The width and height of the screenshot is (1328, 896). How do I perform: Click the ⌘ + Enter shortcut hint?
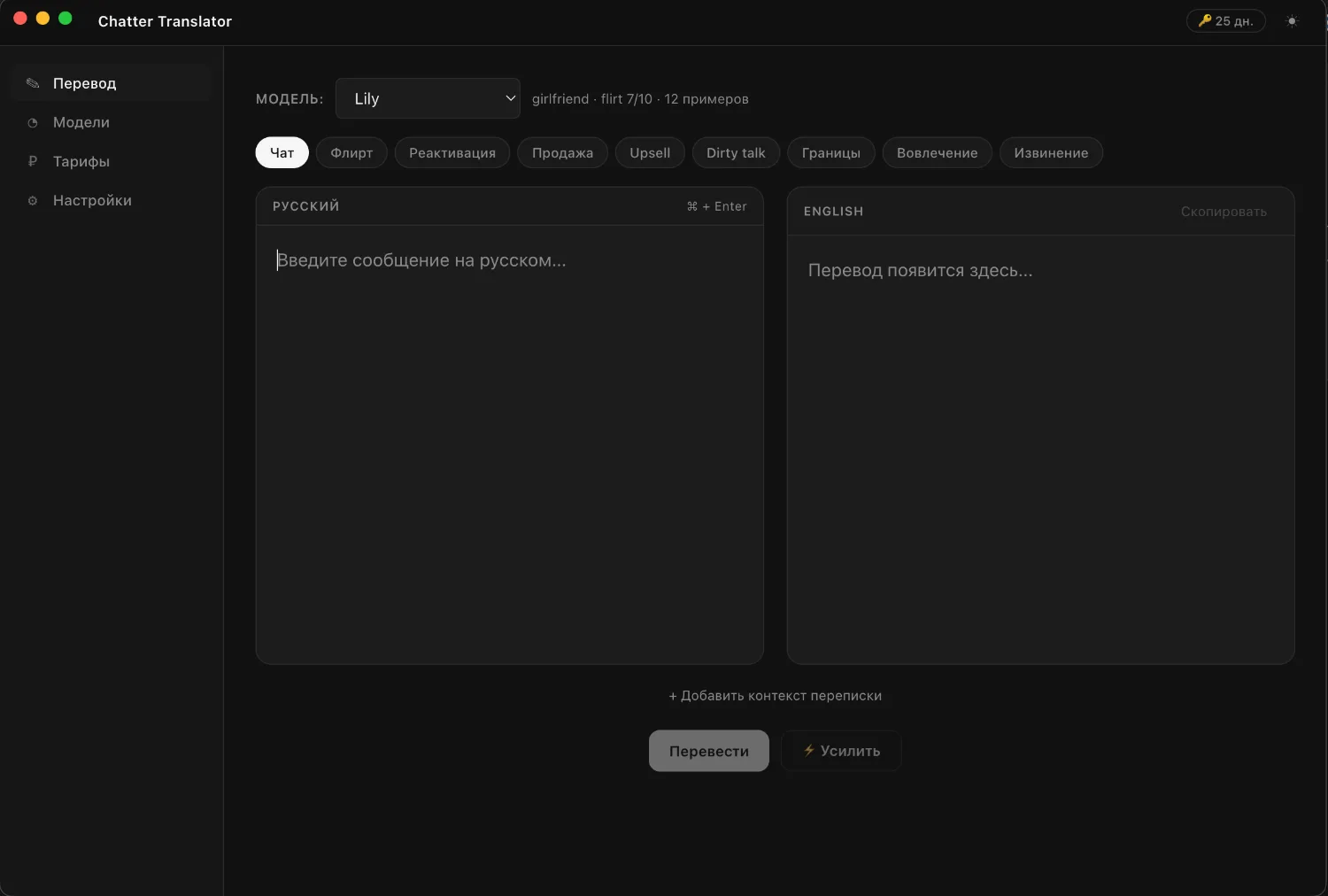pos(716,206)
